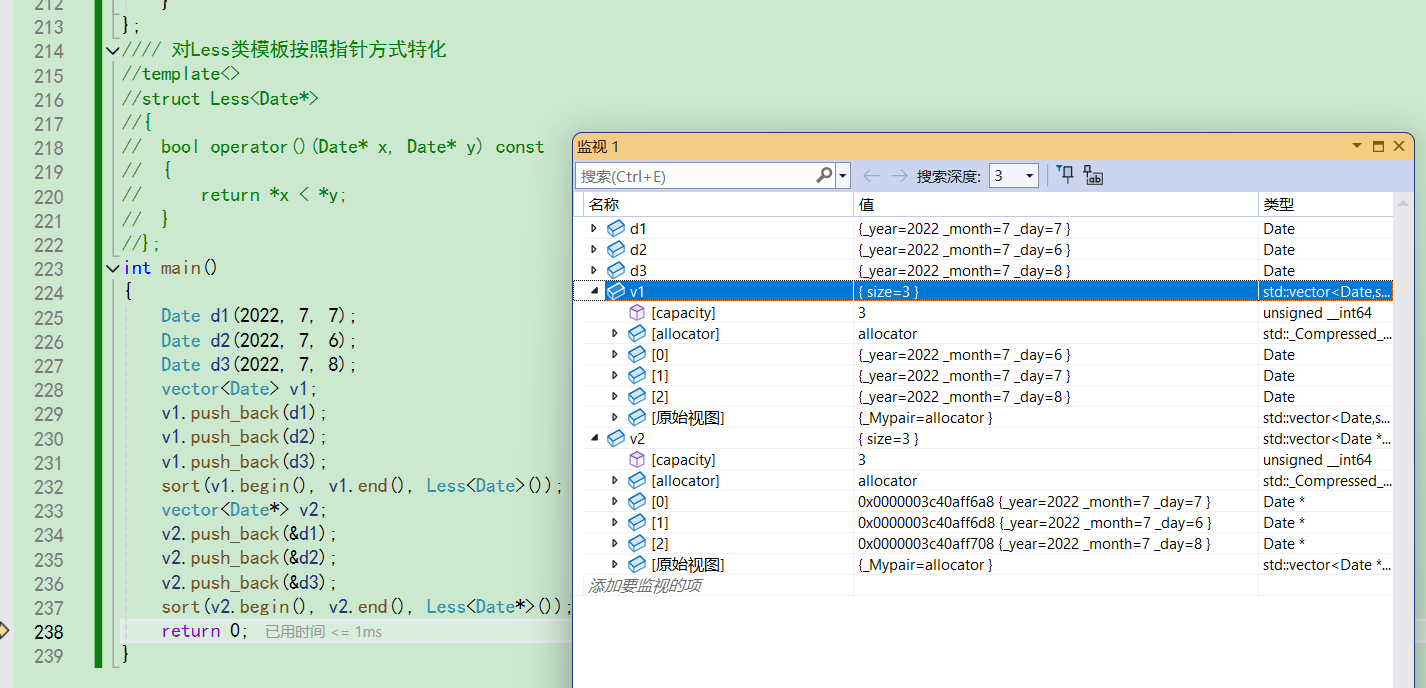
Task: Collapse the v1 vector entry
Action: (594, 291)
